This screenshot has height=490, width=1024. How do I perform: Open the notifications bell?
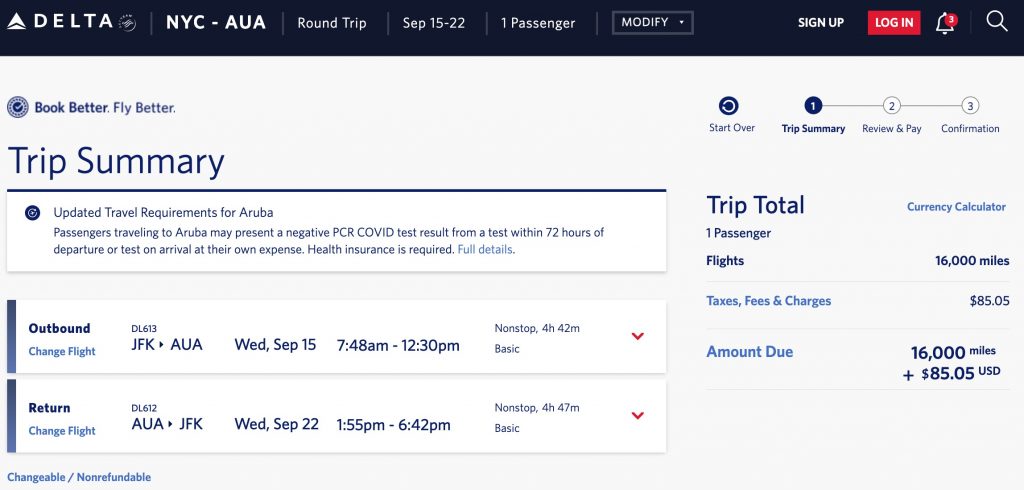(x=944, y=23)
